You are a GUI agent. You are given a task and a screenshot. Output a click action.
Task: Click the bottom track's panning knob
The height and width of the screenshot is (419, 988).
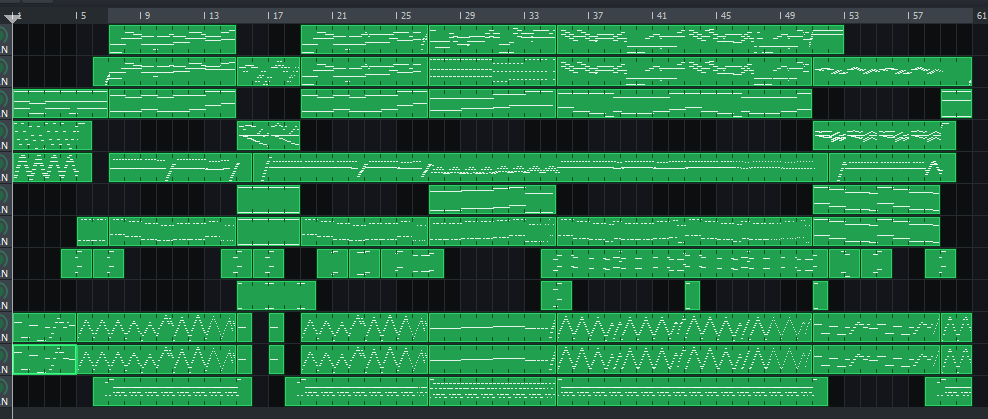(x=3, y=391)
